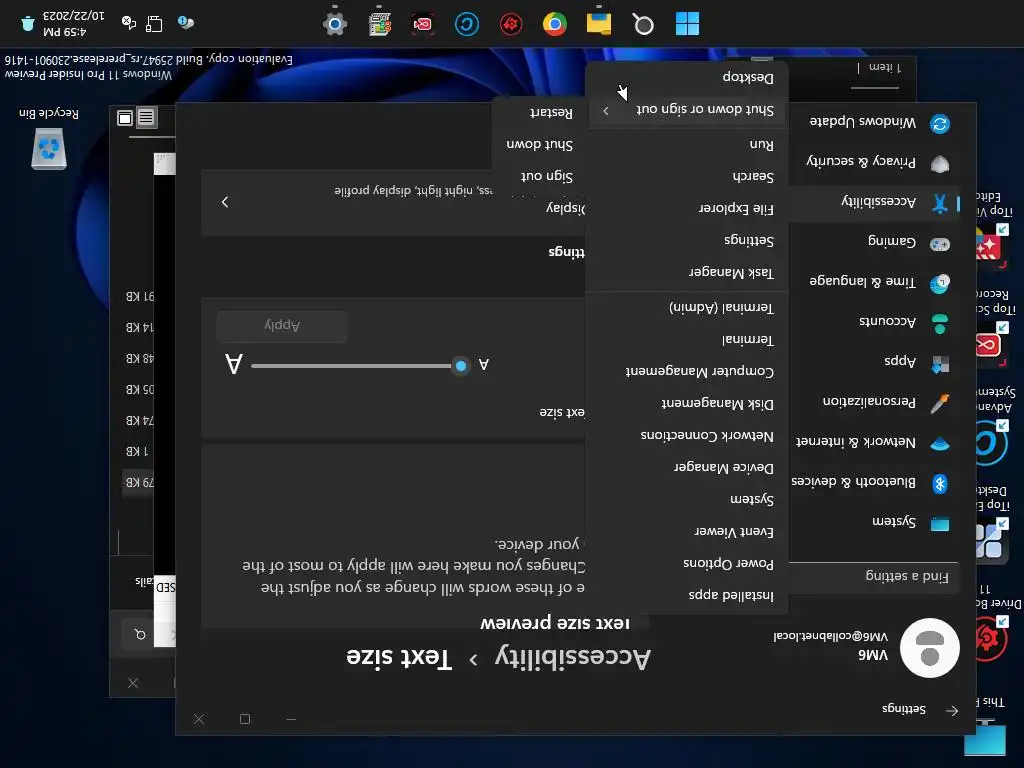Click the Bluetooth & devices icon

click(x=940, y=484)
